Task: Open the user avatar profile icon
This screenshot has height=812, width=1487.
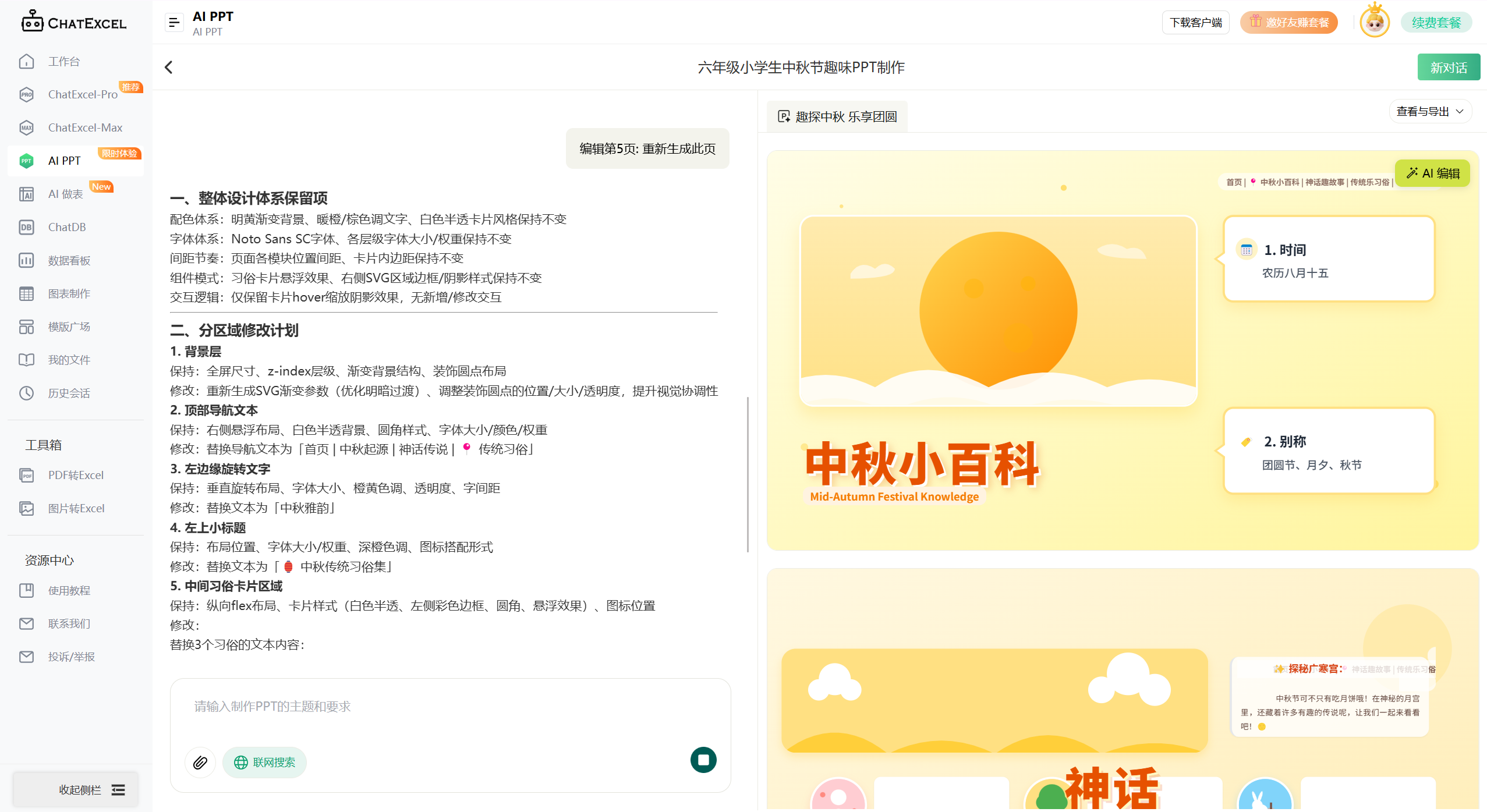Action: (x=1374, y=23)
